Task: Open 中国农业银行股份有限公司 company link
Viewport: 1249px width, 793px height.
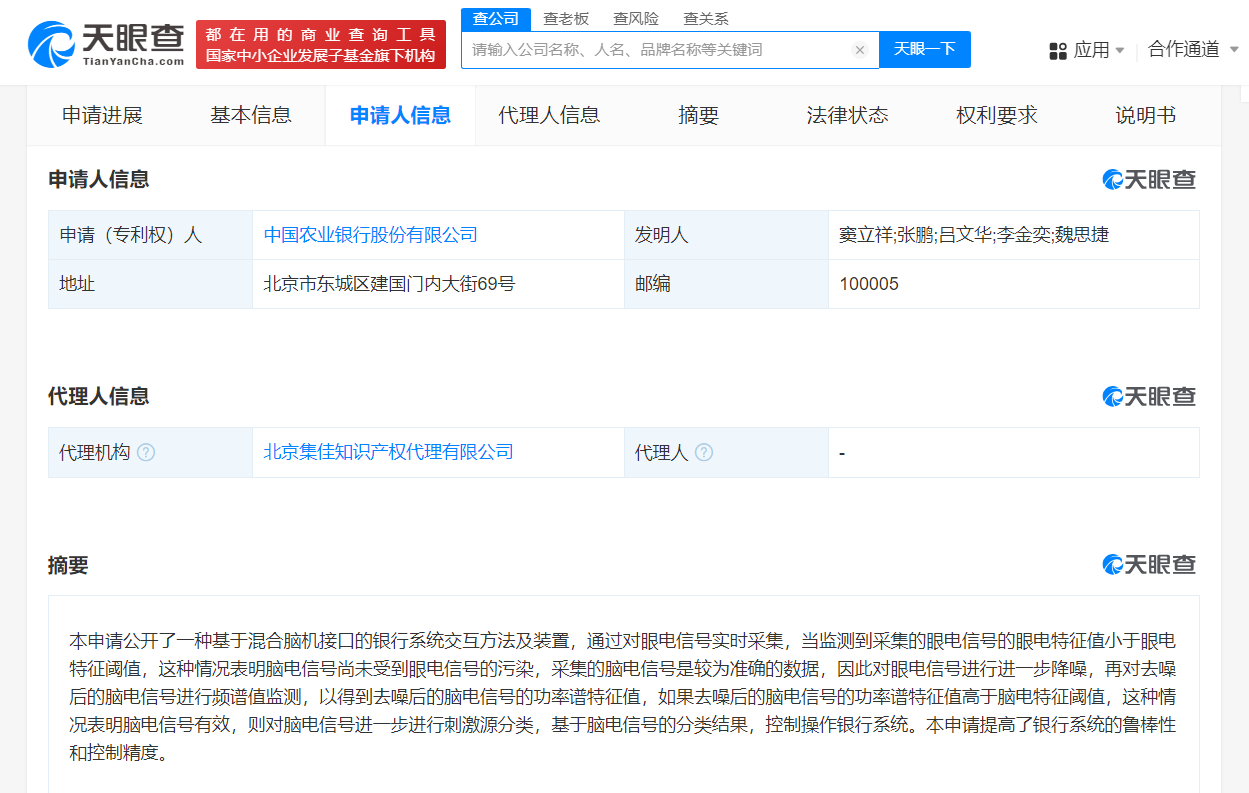Action: coord(370,235)
